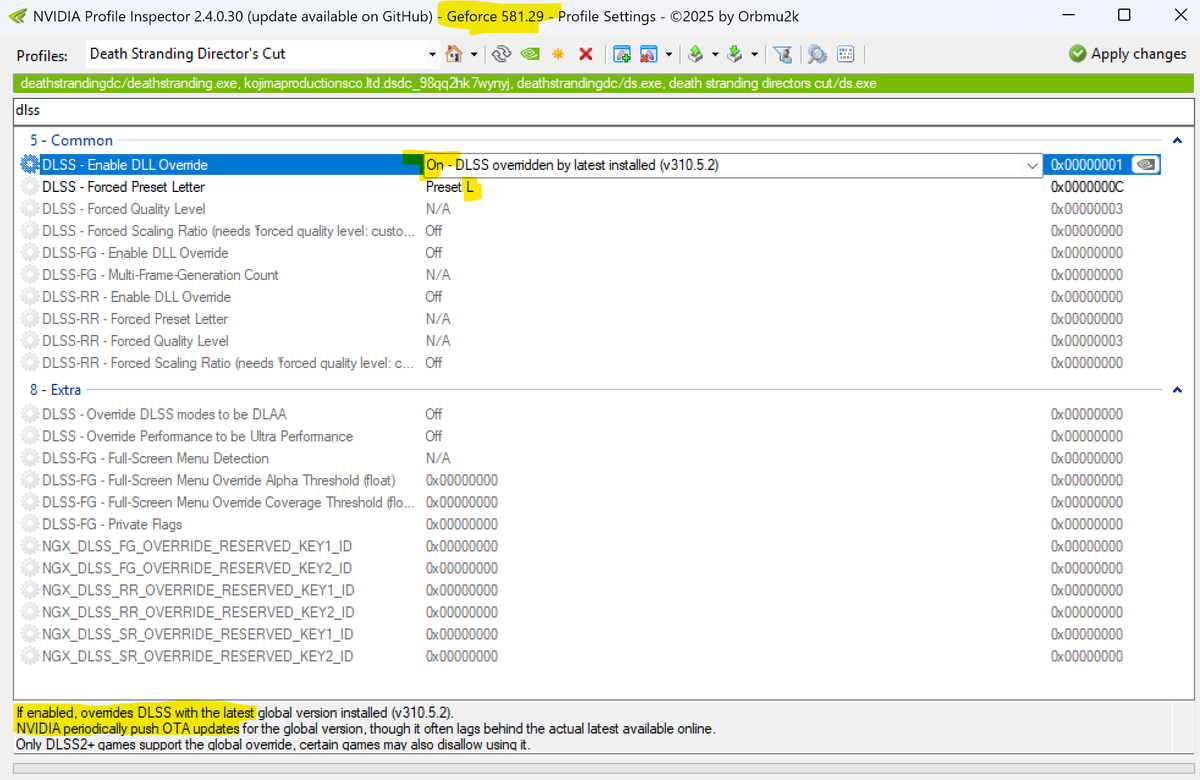The image size is (1200, 780).
Task: Click the 5 - Common section header
Action: click(x=71, y=141)
